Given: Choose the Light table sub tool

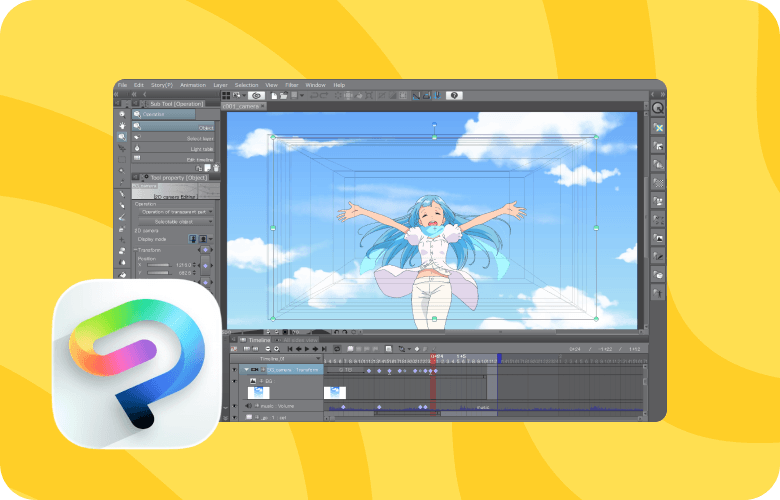Looking at the screenshot, I should coord(173,148).
